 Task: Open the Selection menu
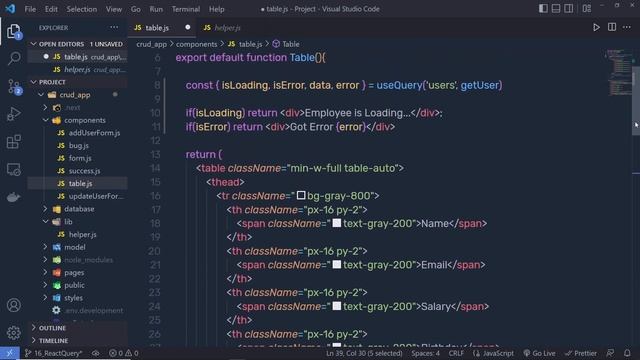82,9
